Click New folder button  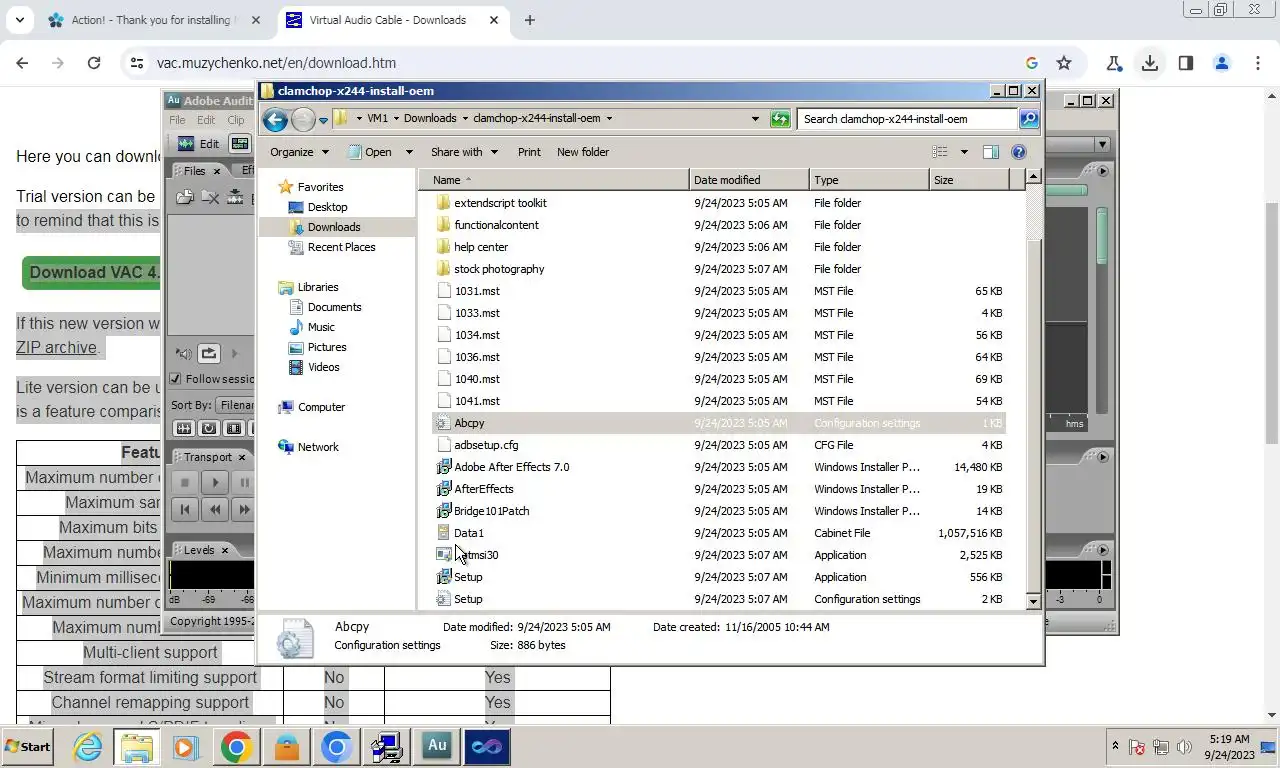pyautogui.click(x=583, y=152)
